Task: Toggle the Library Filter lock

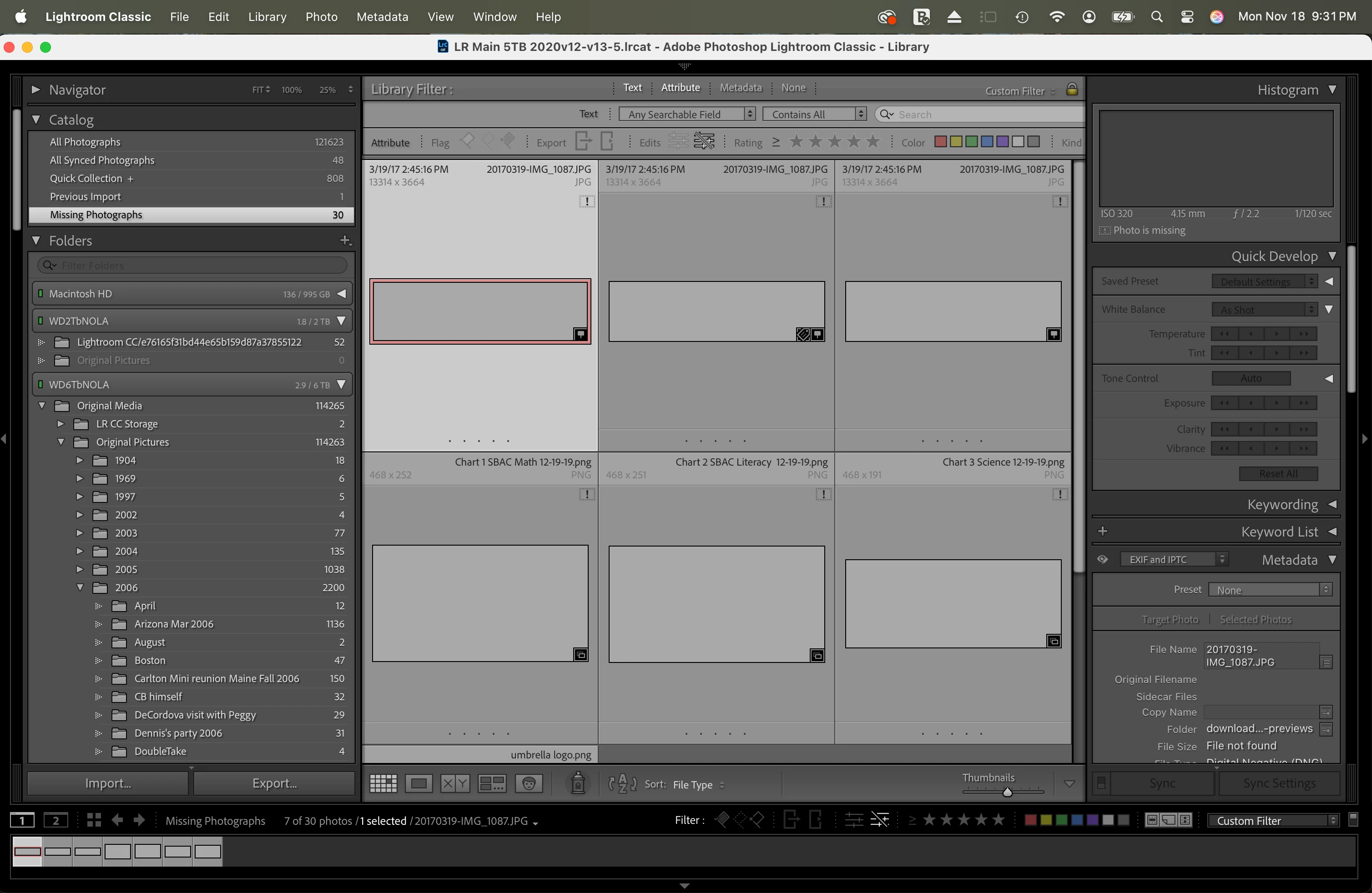Action: point(1072,90)
